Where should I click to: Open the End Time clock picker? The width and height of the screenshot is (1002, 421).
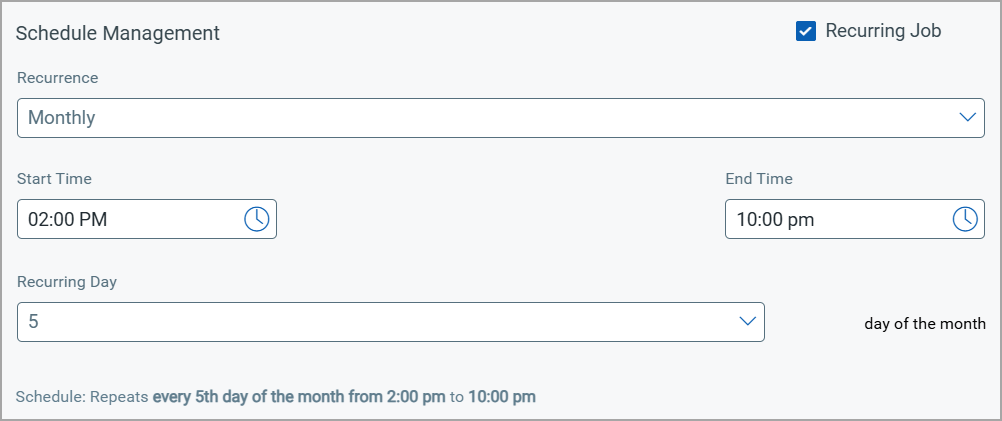[x=965, y=219]
